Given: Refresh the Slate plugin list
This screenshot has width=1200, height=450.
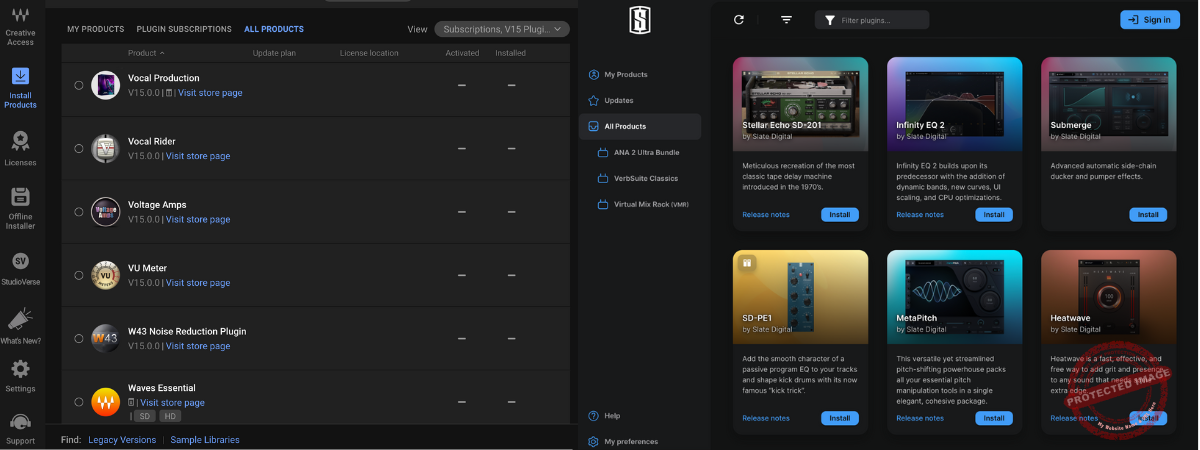Looking at the screenshot, I should (x=739, y=19).
